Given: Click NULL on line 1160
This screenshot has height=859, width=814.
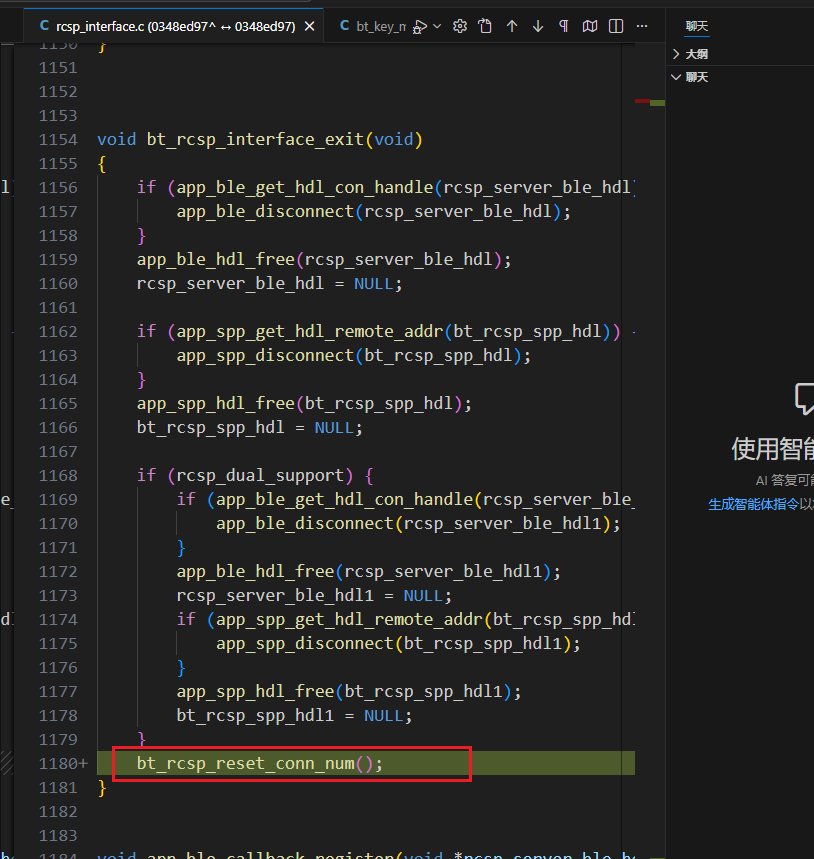Looking at the screenshot, I should [x=374, y=284].
